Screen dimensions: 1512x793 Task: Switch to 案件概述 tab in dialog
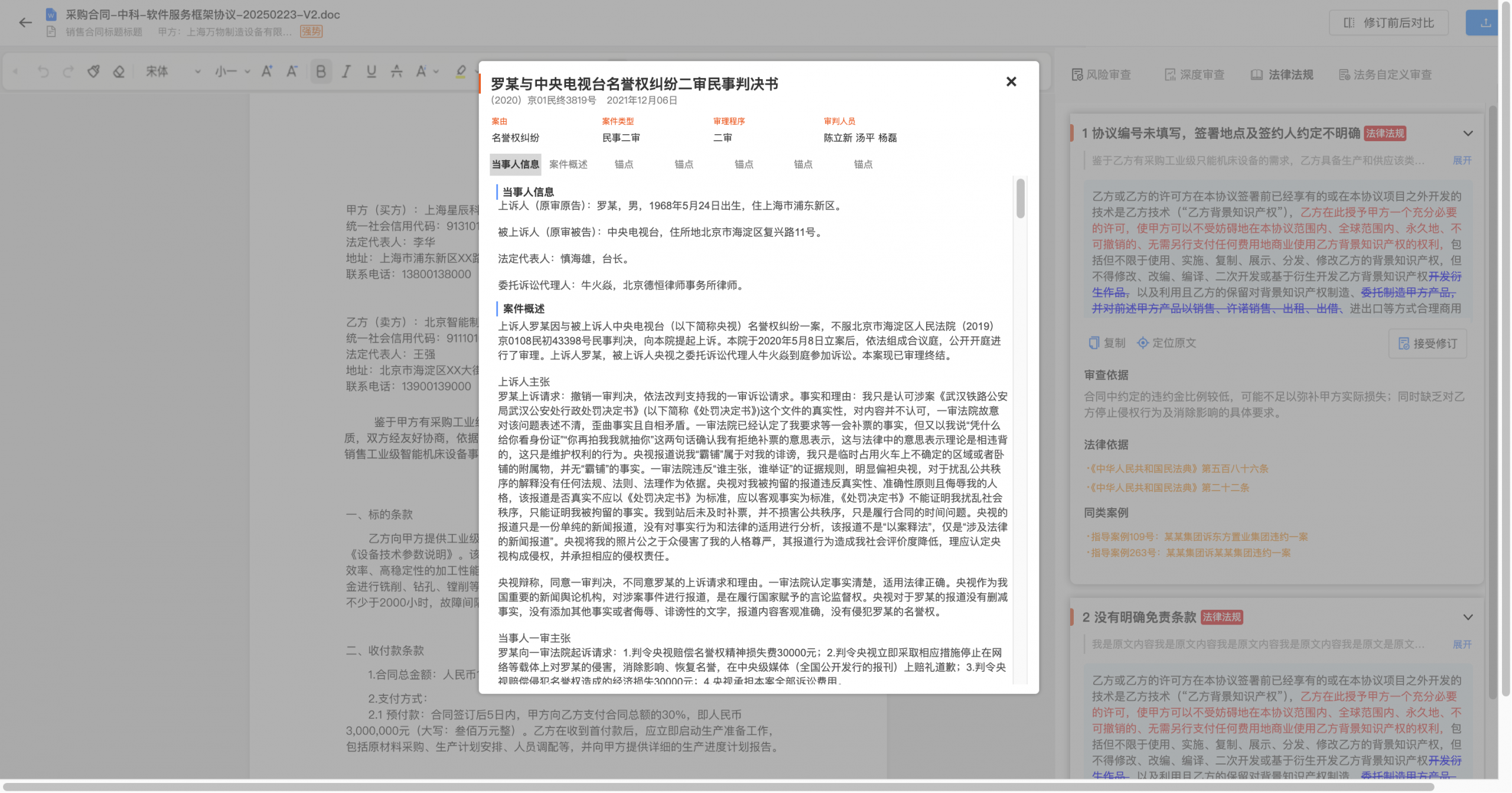tap(568, 164)
